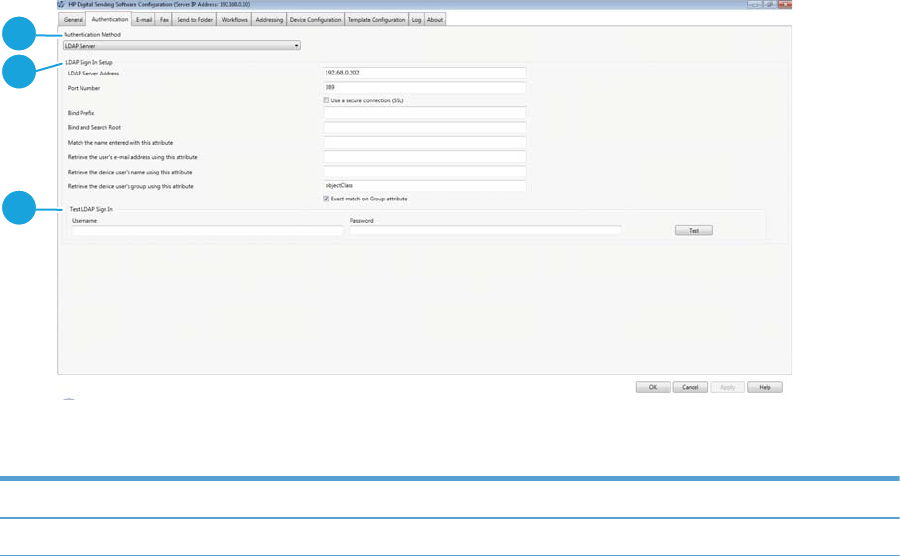Viewport: 900px width, 556px height.
Task: Go to Send to Folder tab
Action: [195, 20]
